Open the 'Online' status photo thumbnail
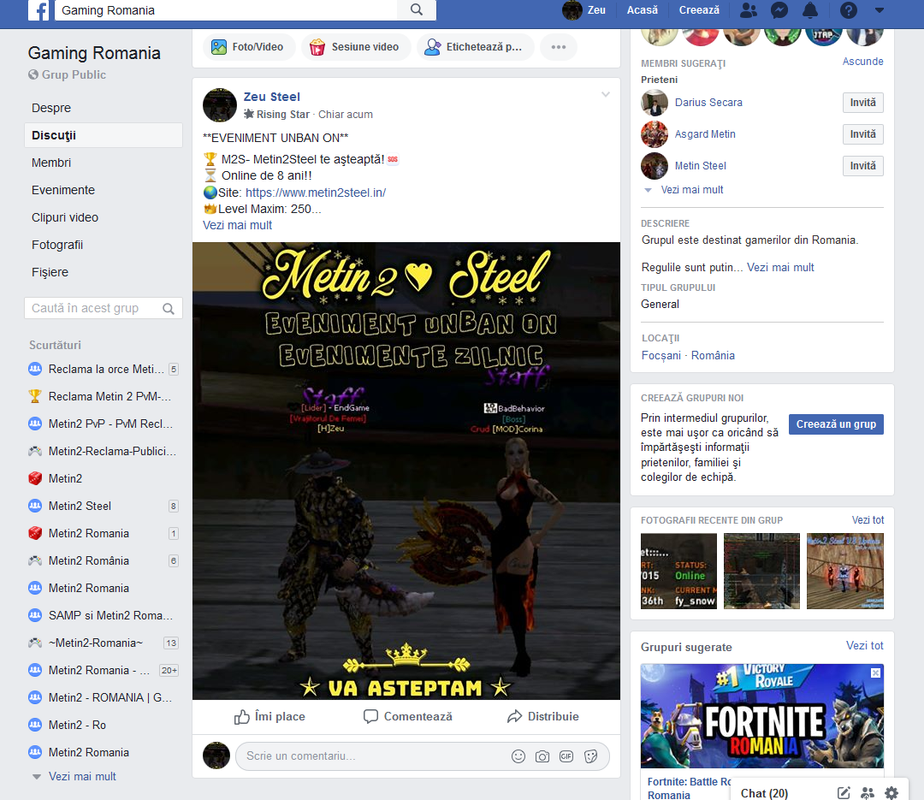The width and height of the screenshot is (924, 800). [x=679, y=571]
